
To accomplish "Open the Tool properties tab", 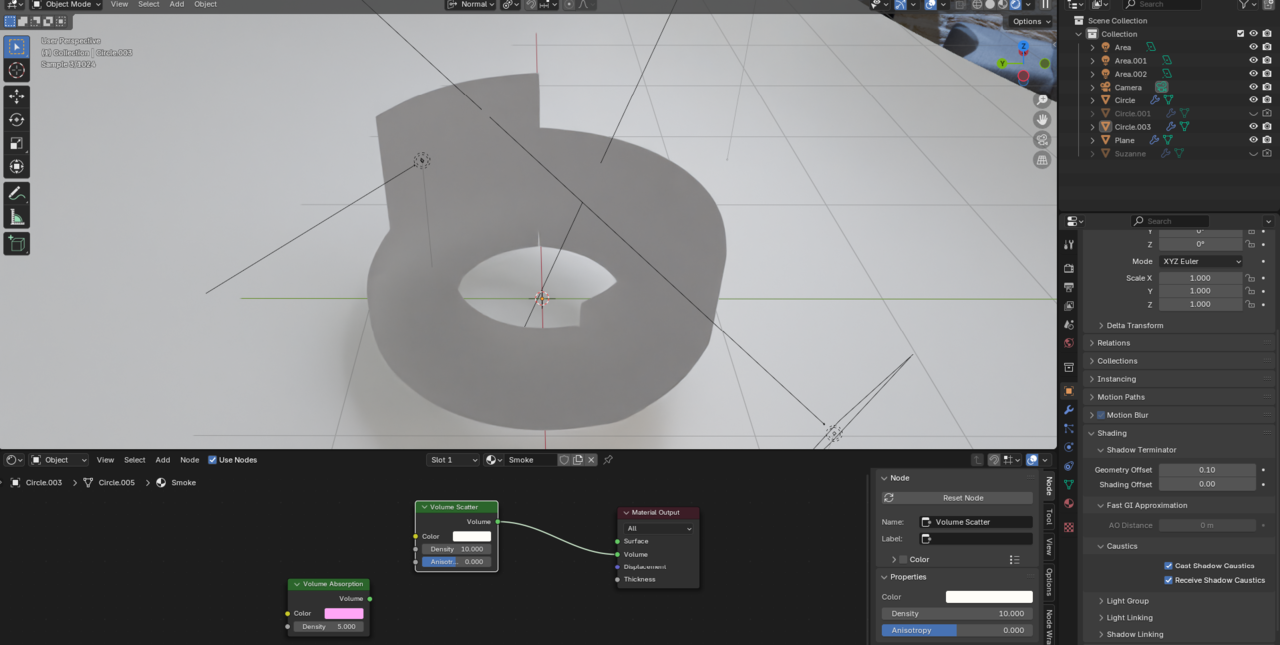I will tap(1069, 244).
